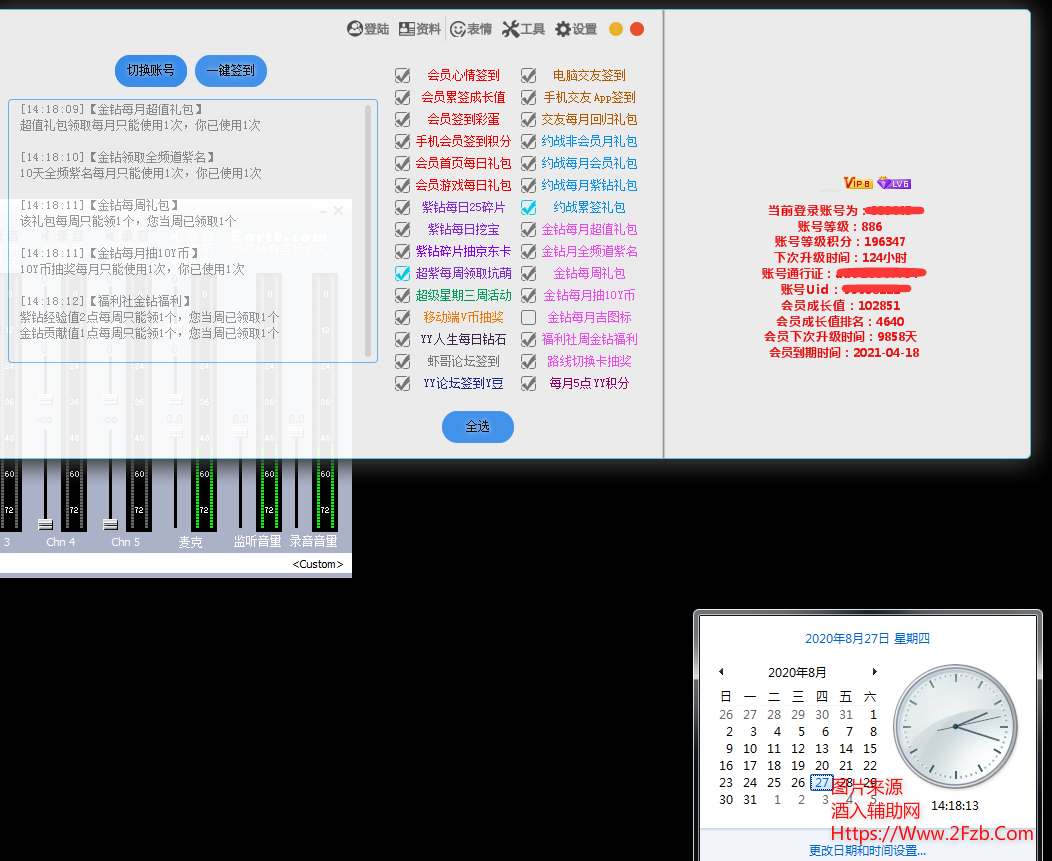Enable the 金钻每月吉图标 checkbox
The width and height of the screenshot is (1052, 861).
click(529, 317)
